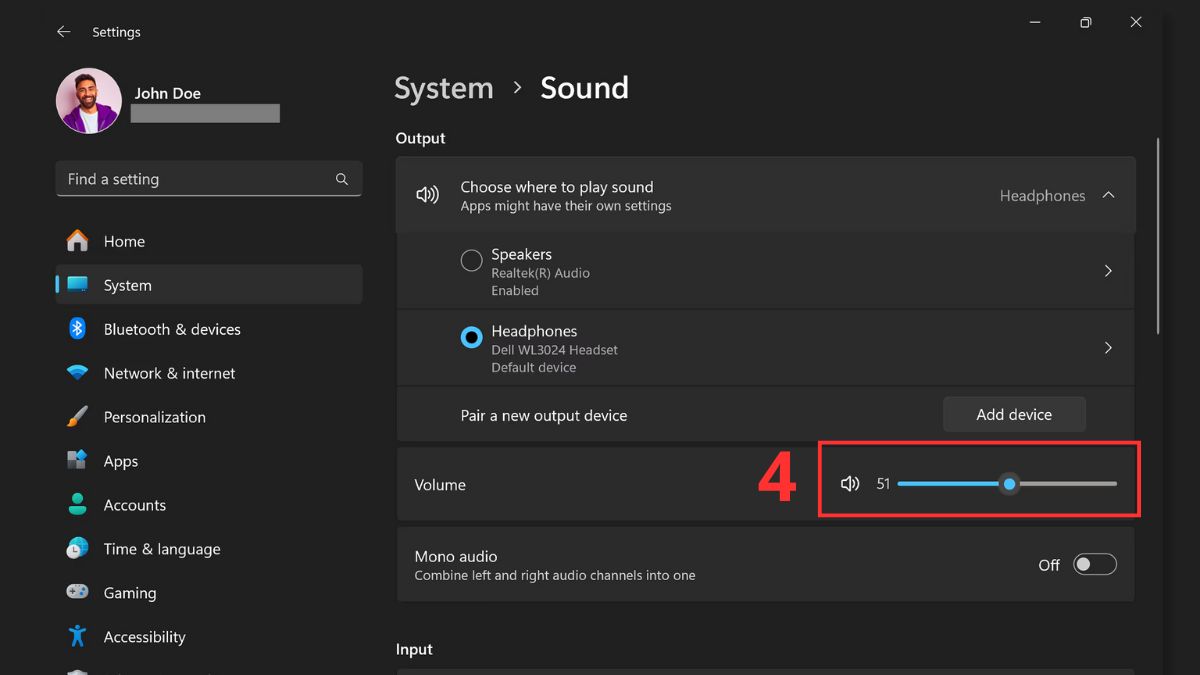Image resolution: width=1200 pixels, height=675 pixels.
Task: Open Network & internet settings
Action: pyautogui.click(x=169, y=373)
